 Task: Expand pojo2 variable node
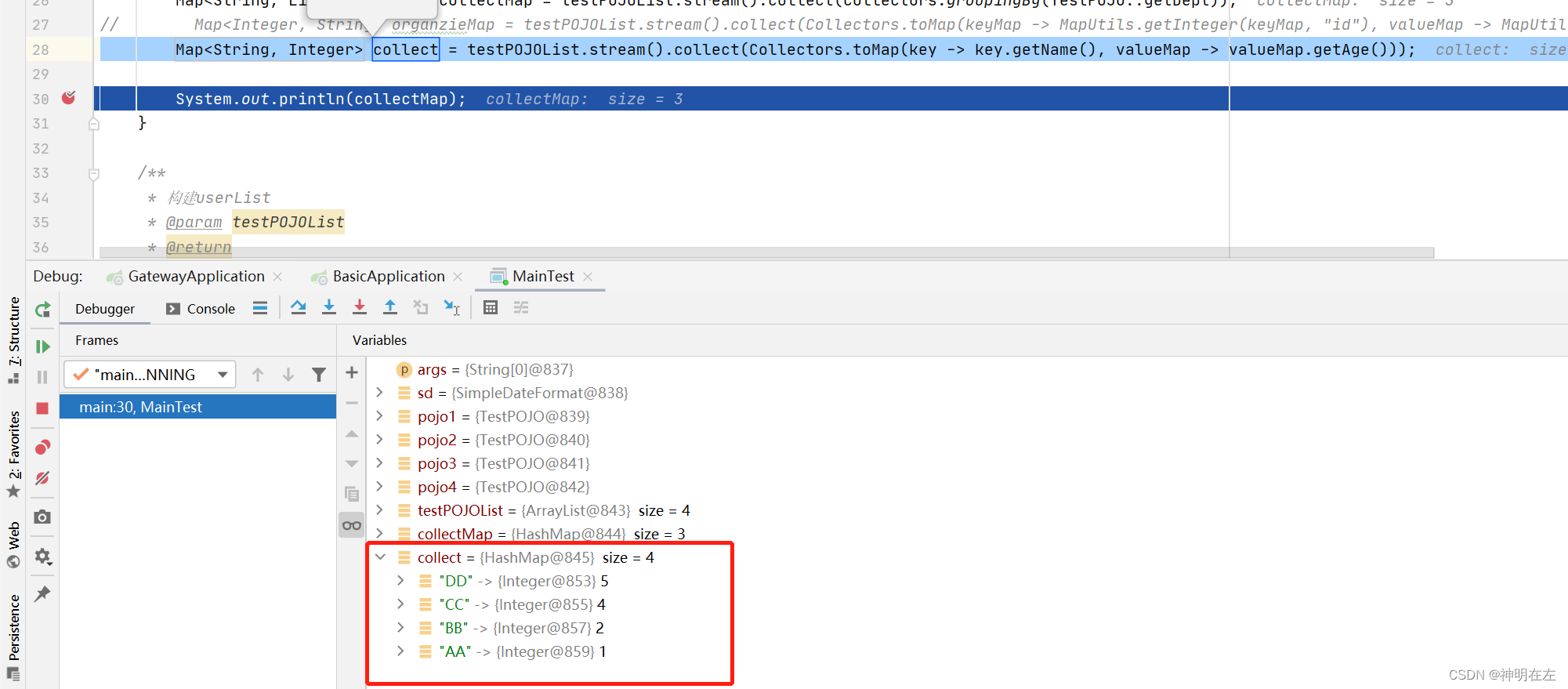(x=380, y=440)
